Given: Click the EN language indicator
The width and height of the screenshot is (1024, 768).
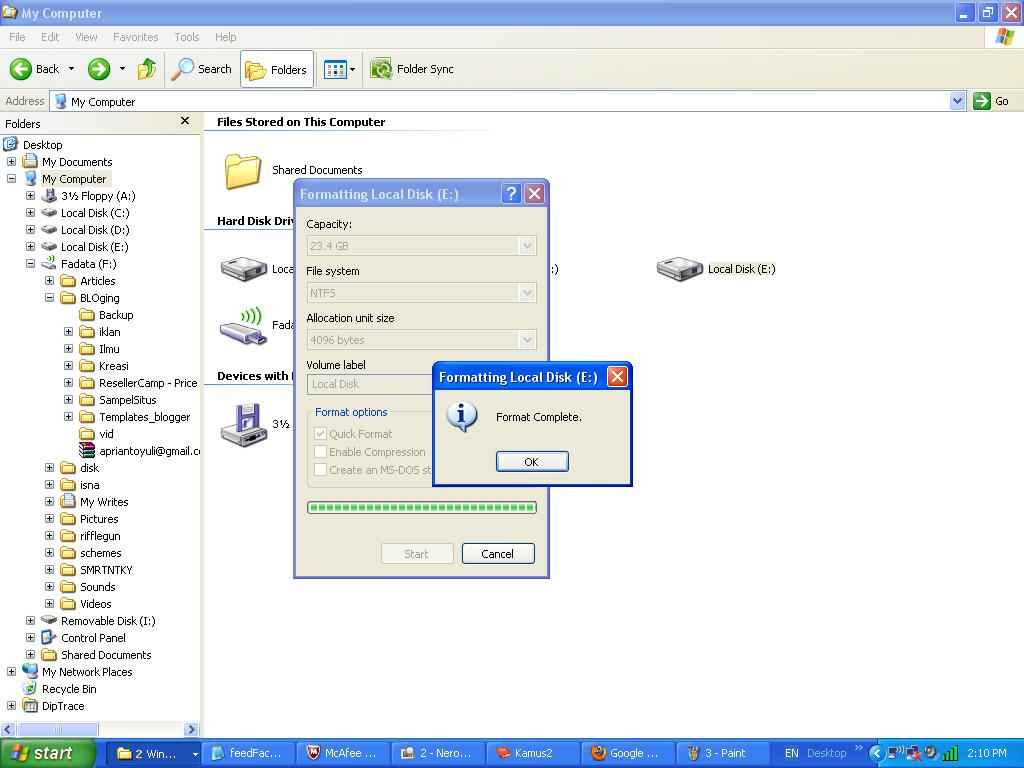Looking at the screenshot, I should [792, 753].
